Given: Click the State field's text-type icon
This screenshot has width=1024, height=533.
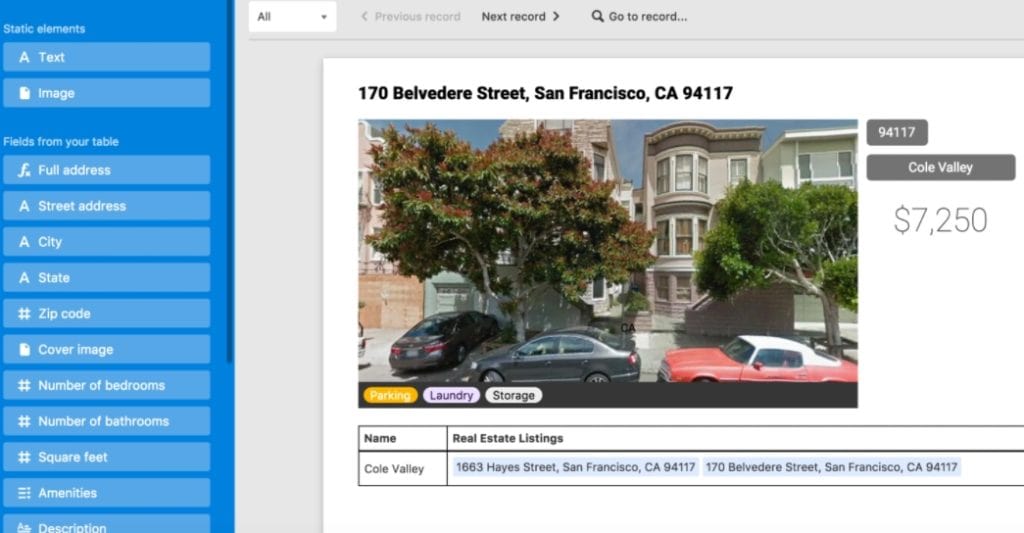Looking at the screenshot, I should pyautogui.click(x=24, y=278).
